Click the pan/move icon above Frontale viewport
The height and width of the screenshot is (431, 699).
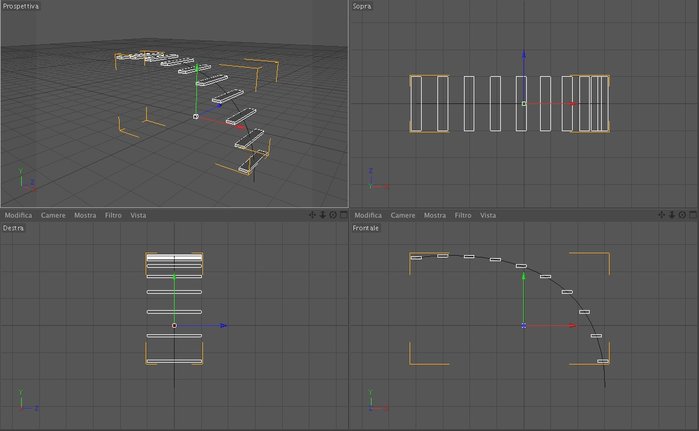[x=662, y=215]
